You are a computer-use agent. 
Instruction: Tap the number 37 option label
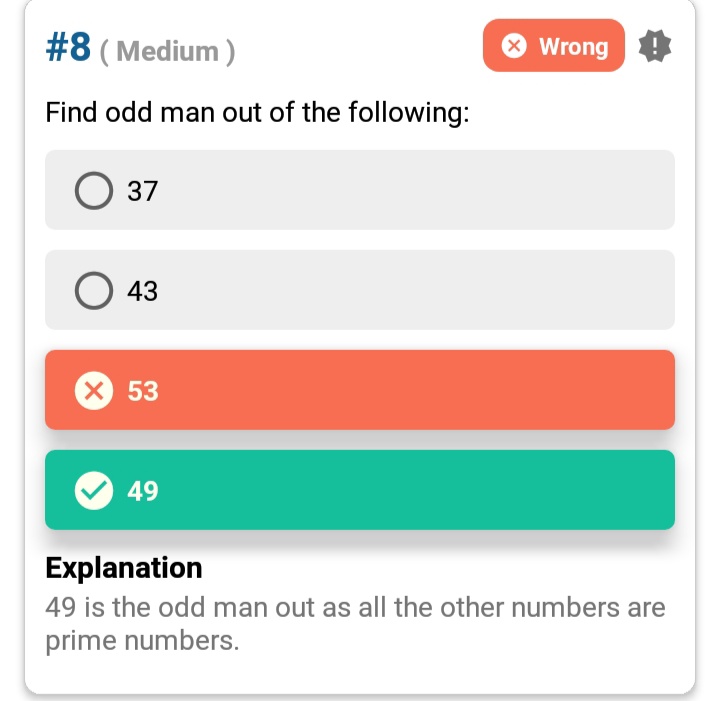click(x=143, y=191)
